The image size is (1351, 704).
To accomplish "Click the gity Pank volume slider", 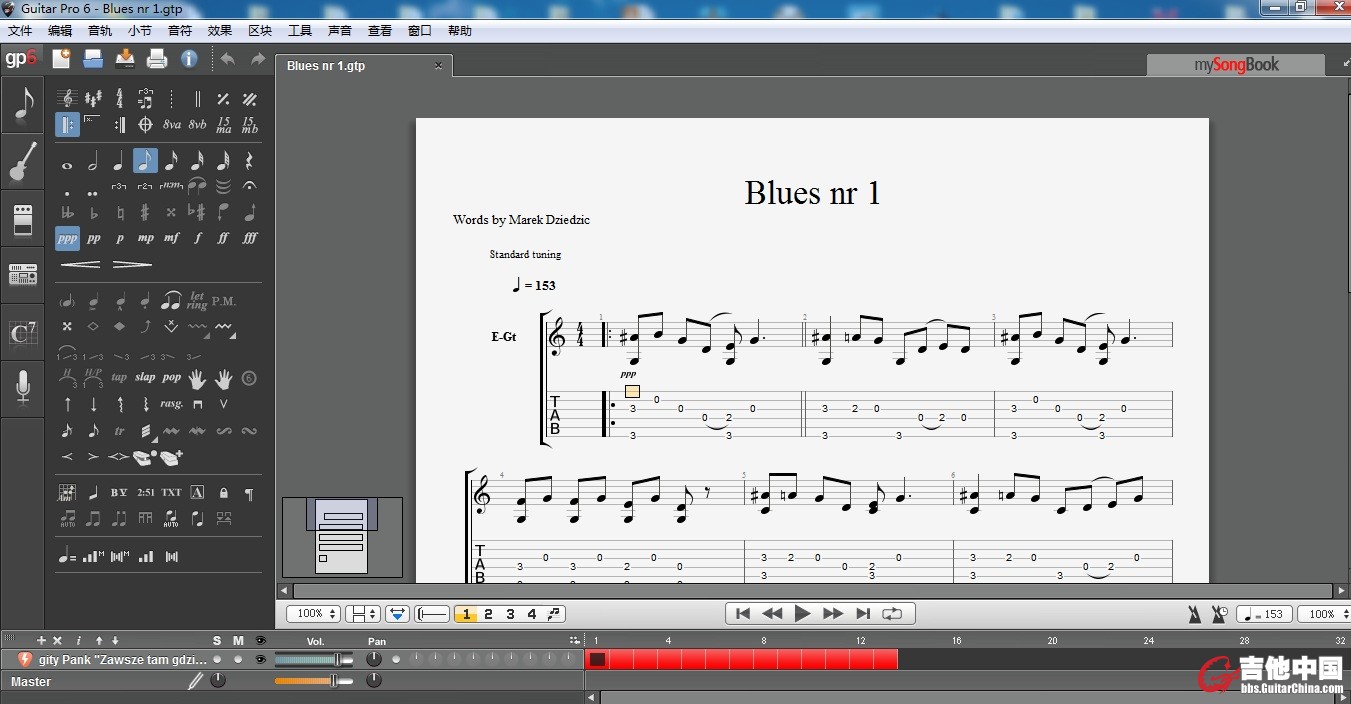I will [x=309, y=659].
